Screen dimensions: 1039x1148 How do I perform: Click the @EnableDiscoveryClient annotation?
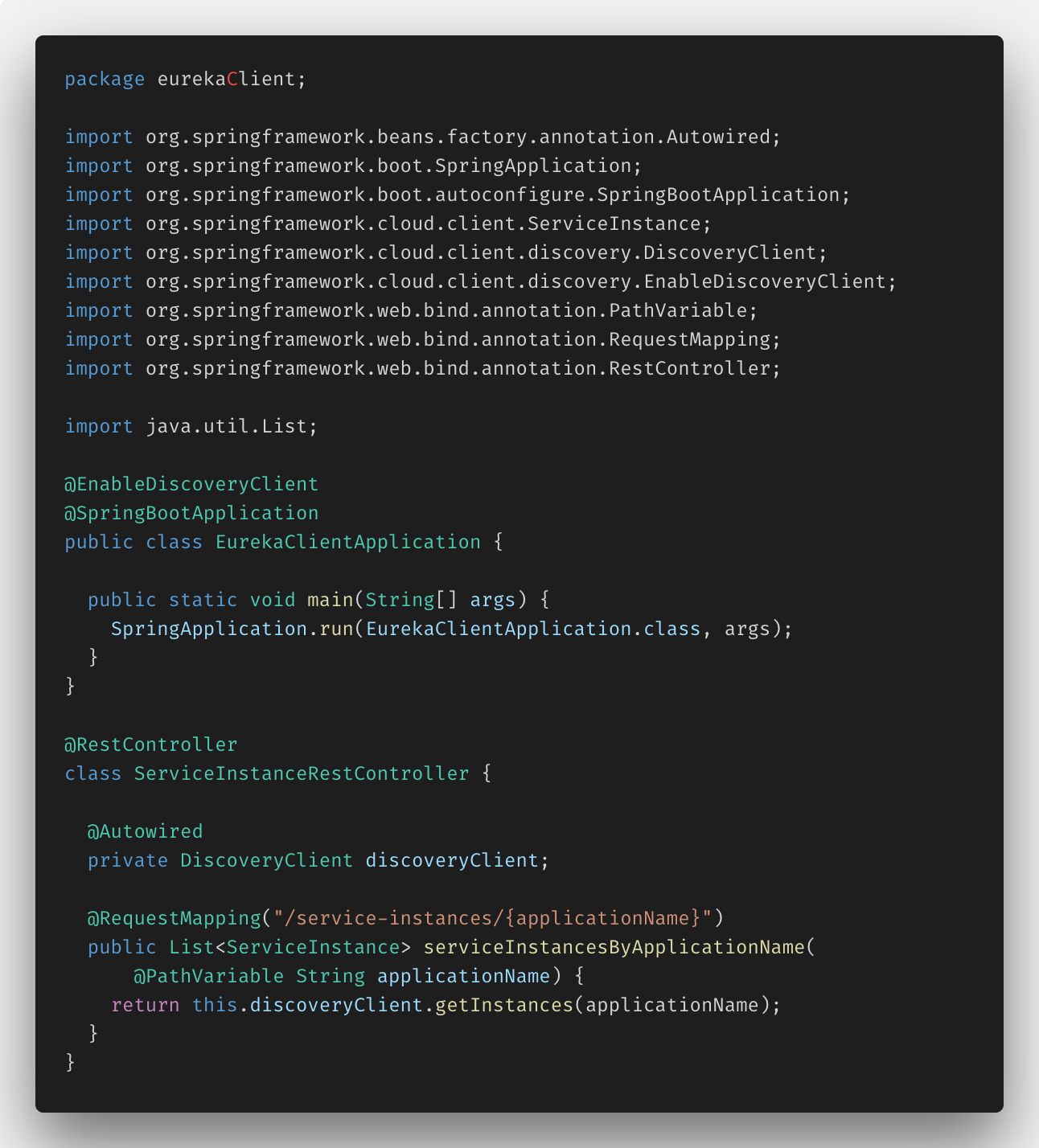click(x=191, y=484)
